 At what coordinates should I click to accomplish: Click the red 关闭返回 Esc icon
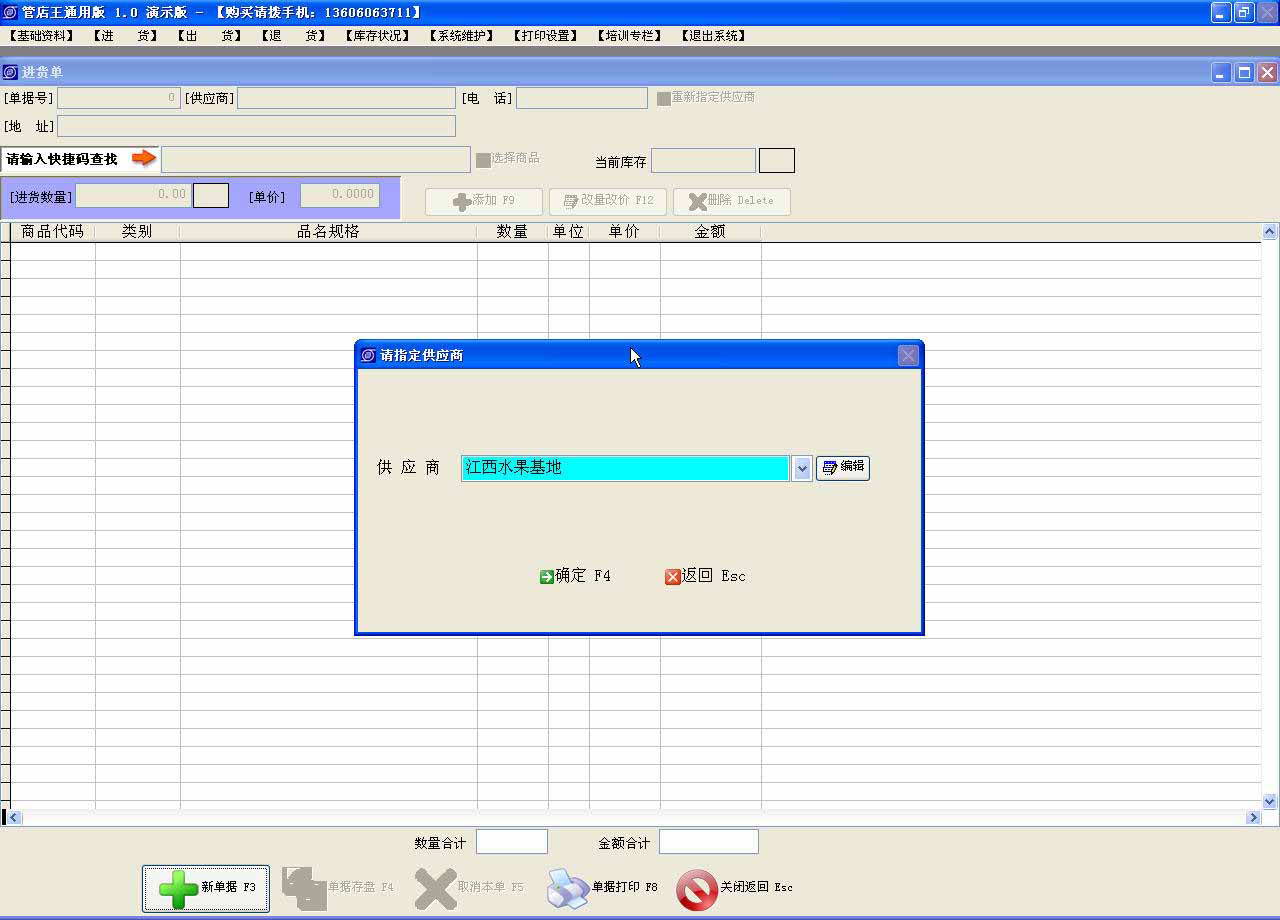(697, 889)
